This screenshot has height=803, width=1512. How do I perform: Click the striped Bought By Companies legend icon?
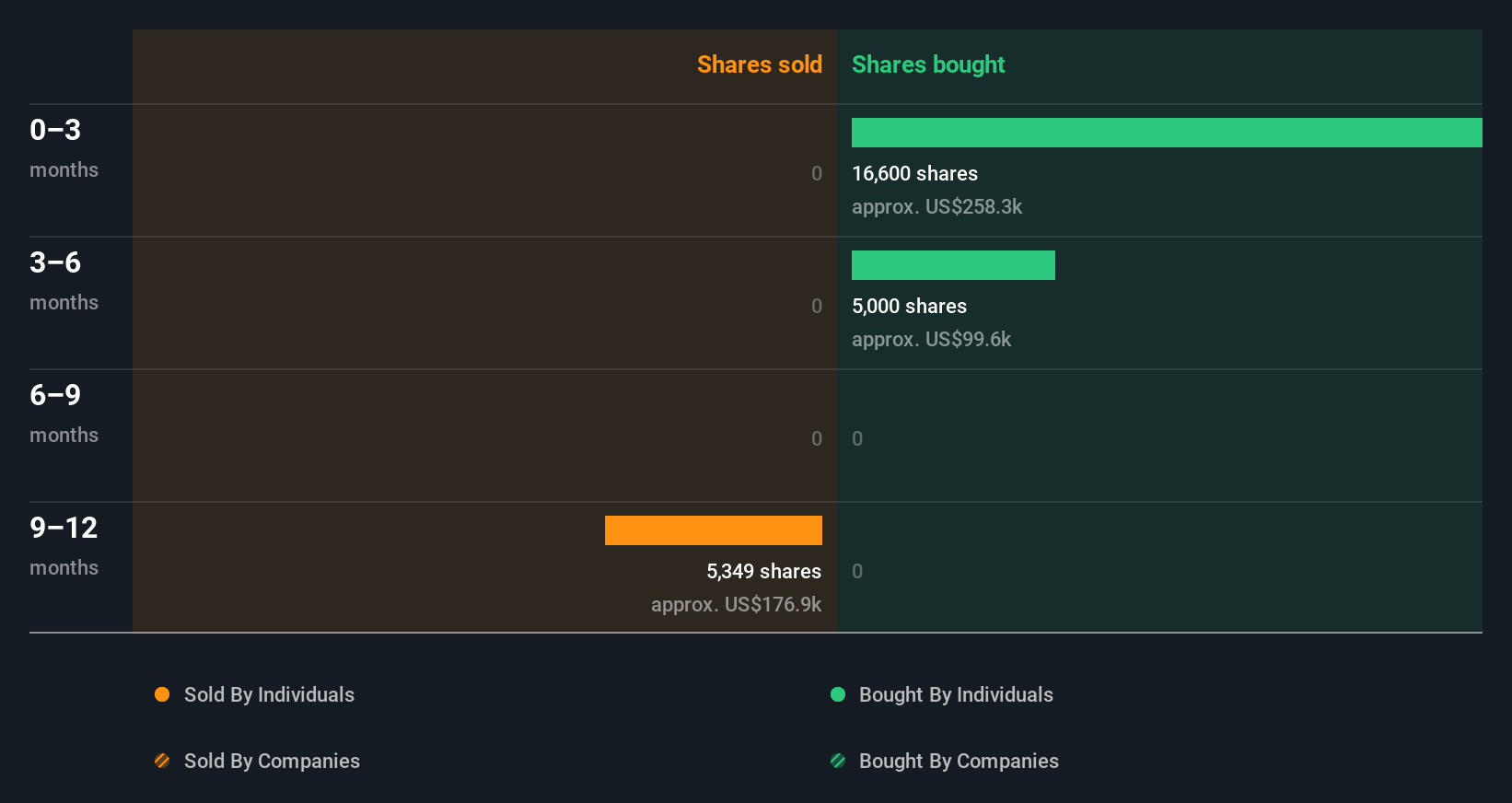pos(838,761)
